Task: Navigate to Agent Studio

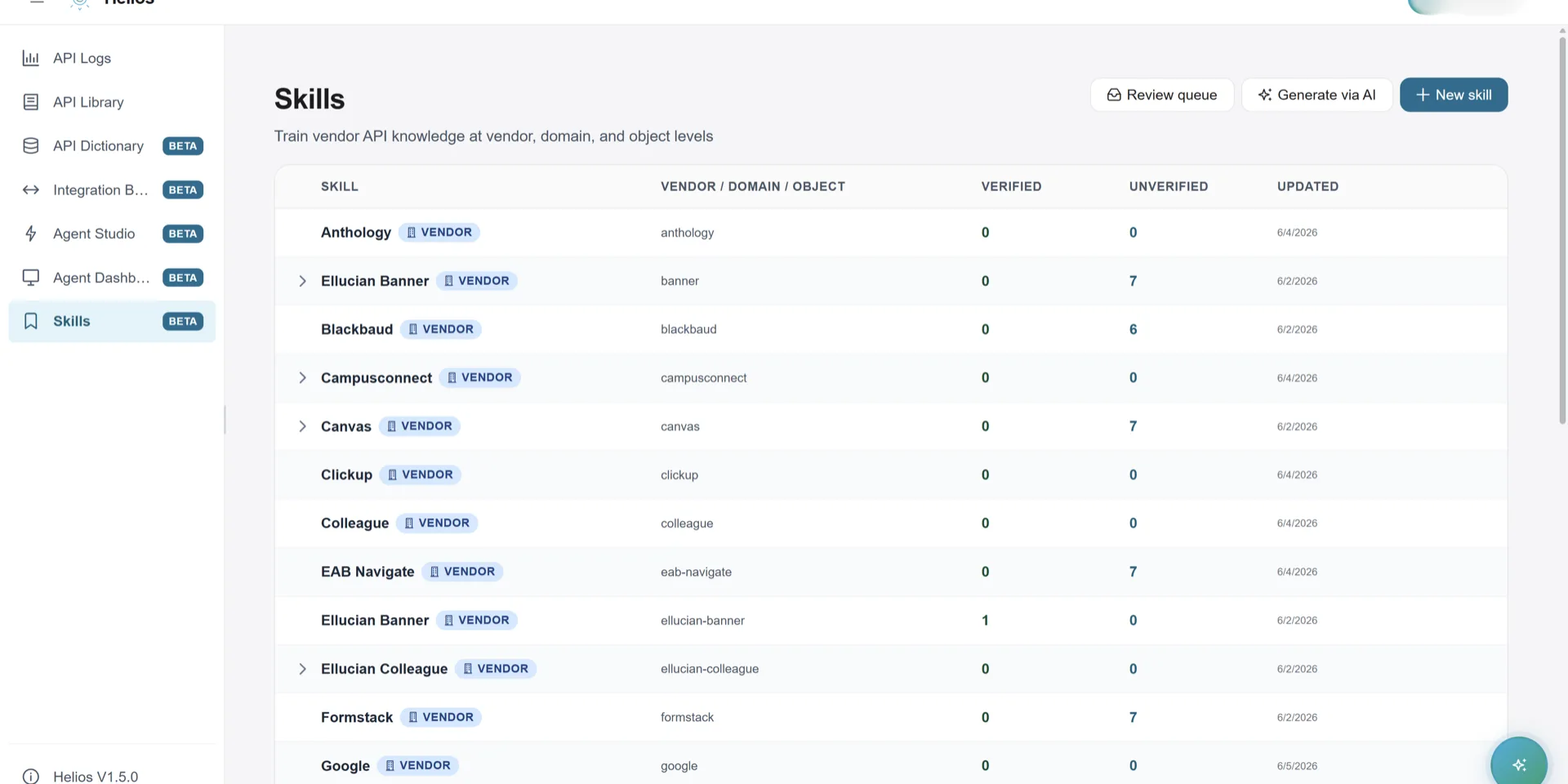Action: tap(112, 234)
